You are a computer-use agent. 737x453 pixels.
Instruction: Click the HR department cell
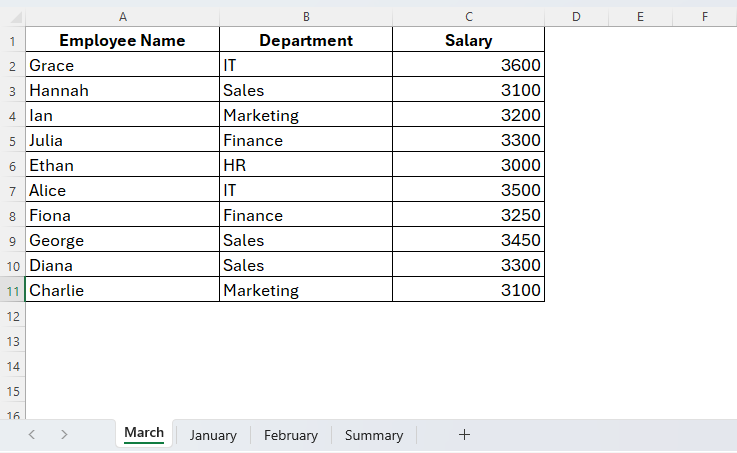click(x=306, y=165)
